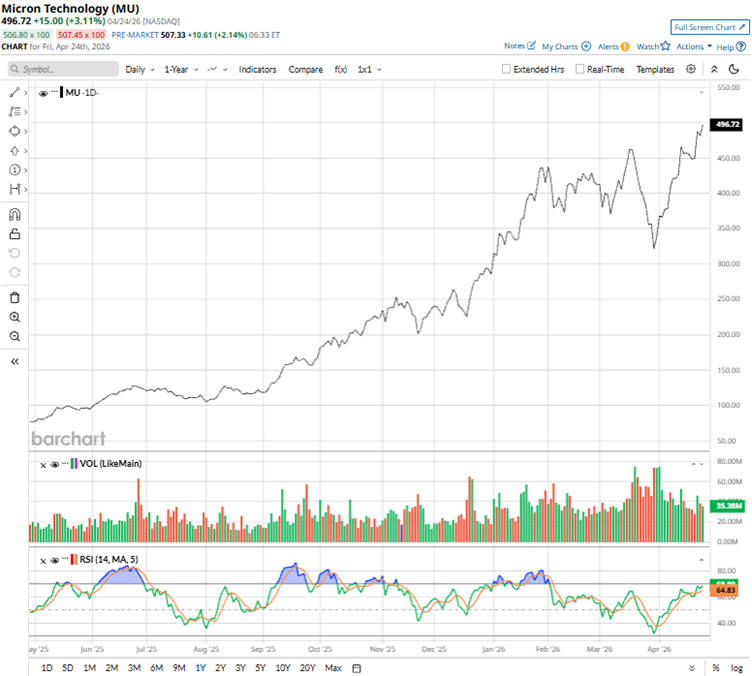Toggle dark mode moon icon

(x=734, y=69)
